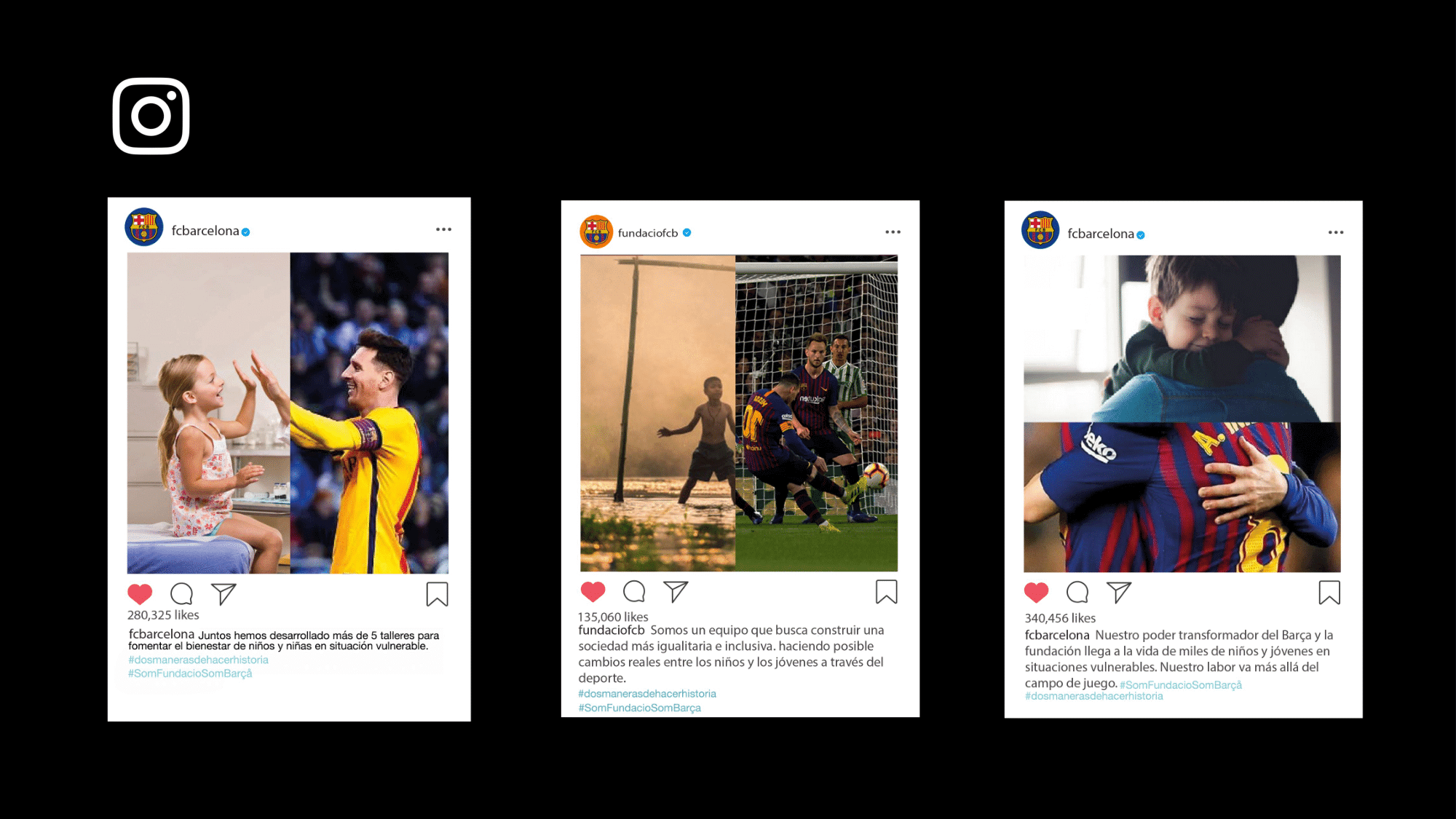Share the hug photo post via paper plane
The height and width of the screenshot is (819, 1456).
tap(1119, 593)
